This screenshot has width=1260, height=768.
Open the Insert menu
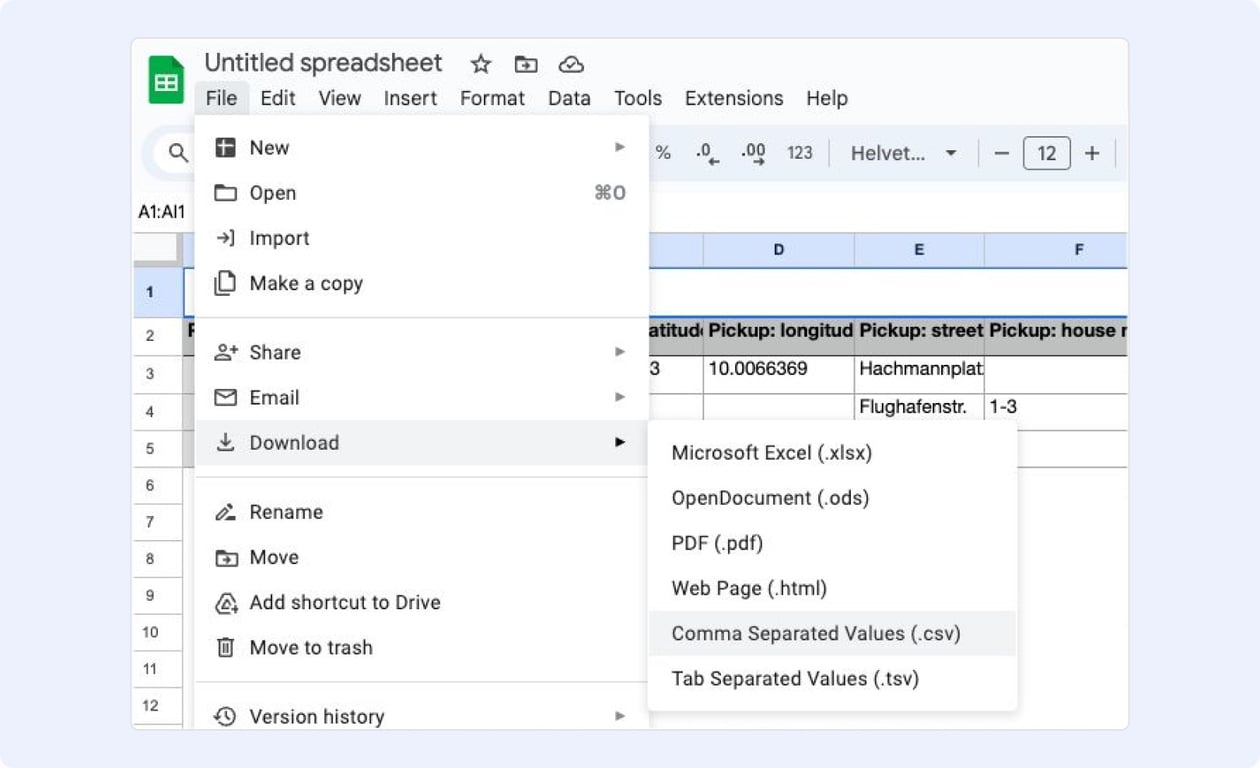411,98
